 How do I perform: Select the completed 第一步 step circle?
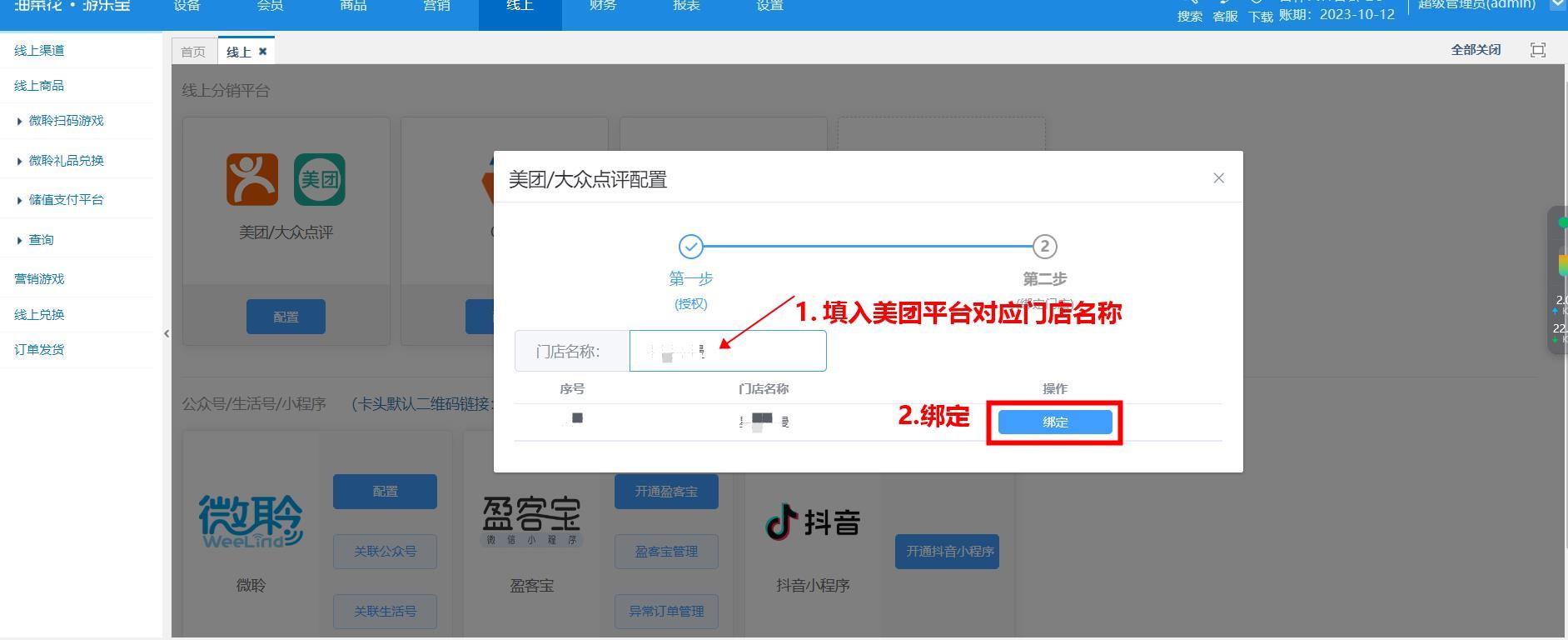690,247
